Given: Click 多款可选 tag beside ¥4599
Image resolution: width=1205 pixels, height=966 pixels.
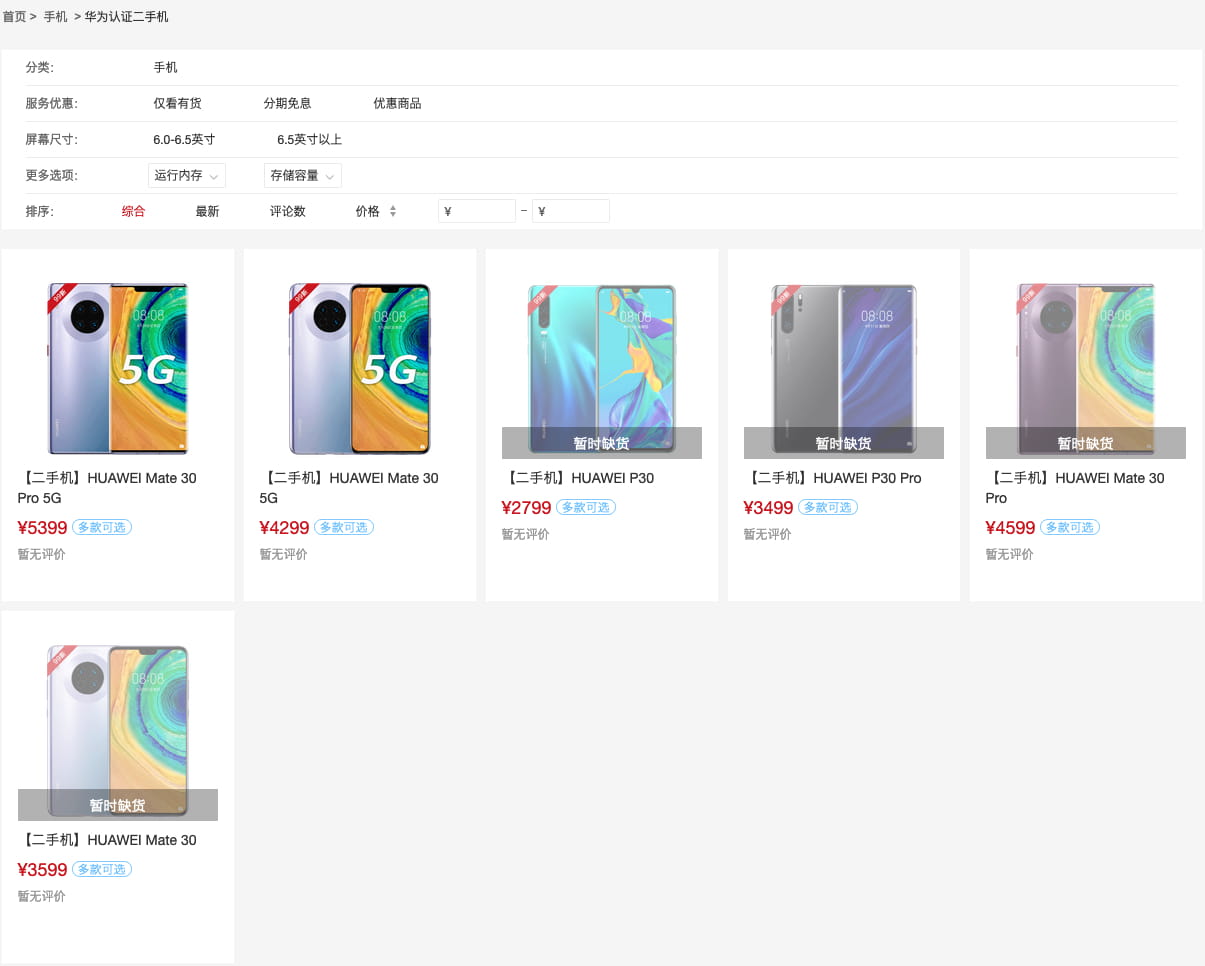Looking at the screenshot, I should [1070, 527].
